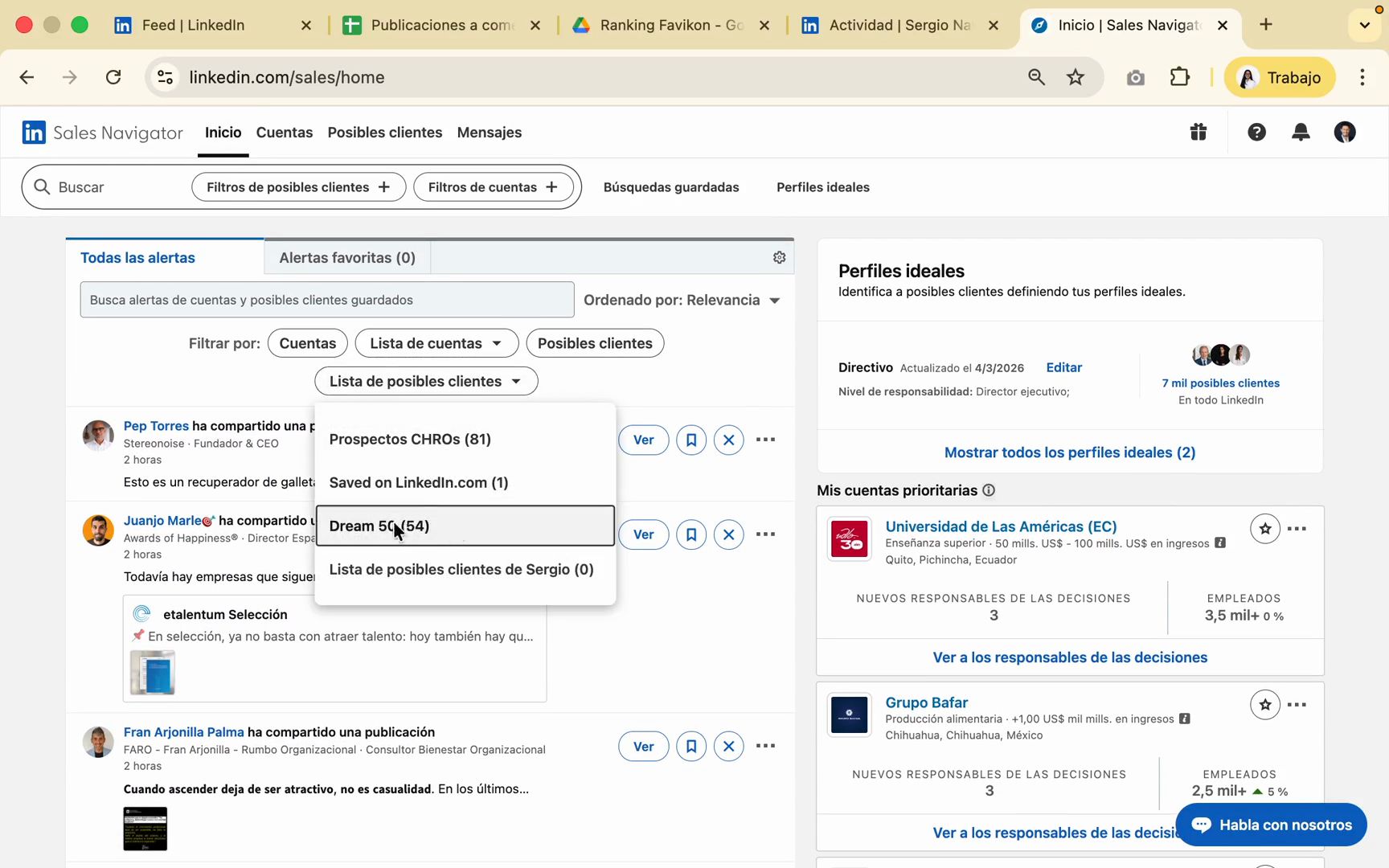This screenshot has height=868, width=1389.
Task: Open 7 mil posibles clientes link
Action: 1221,383
